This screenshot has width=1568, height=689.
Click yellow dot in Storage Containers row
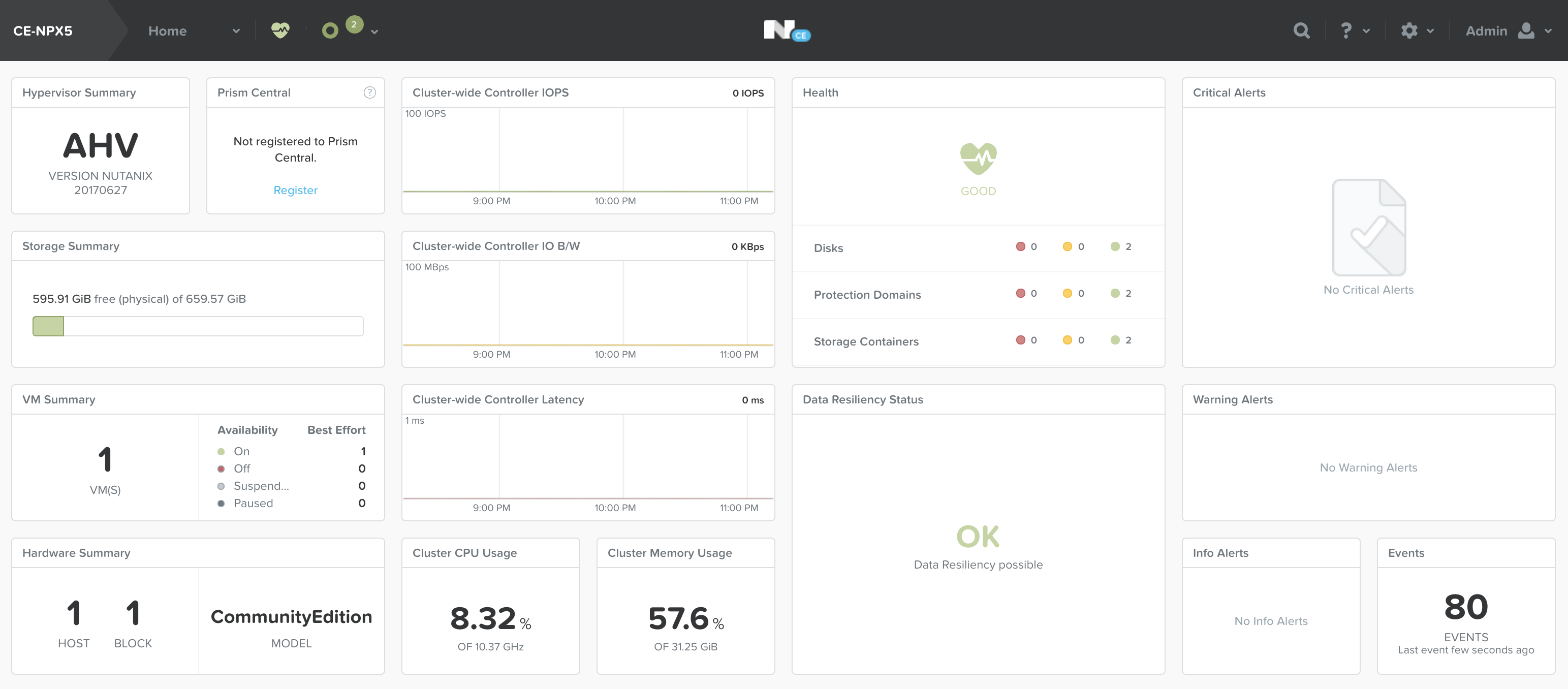(x=1067, y=340)
